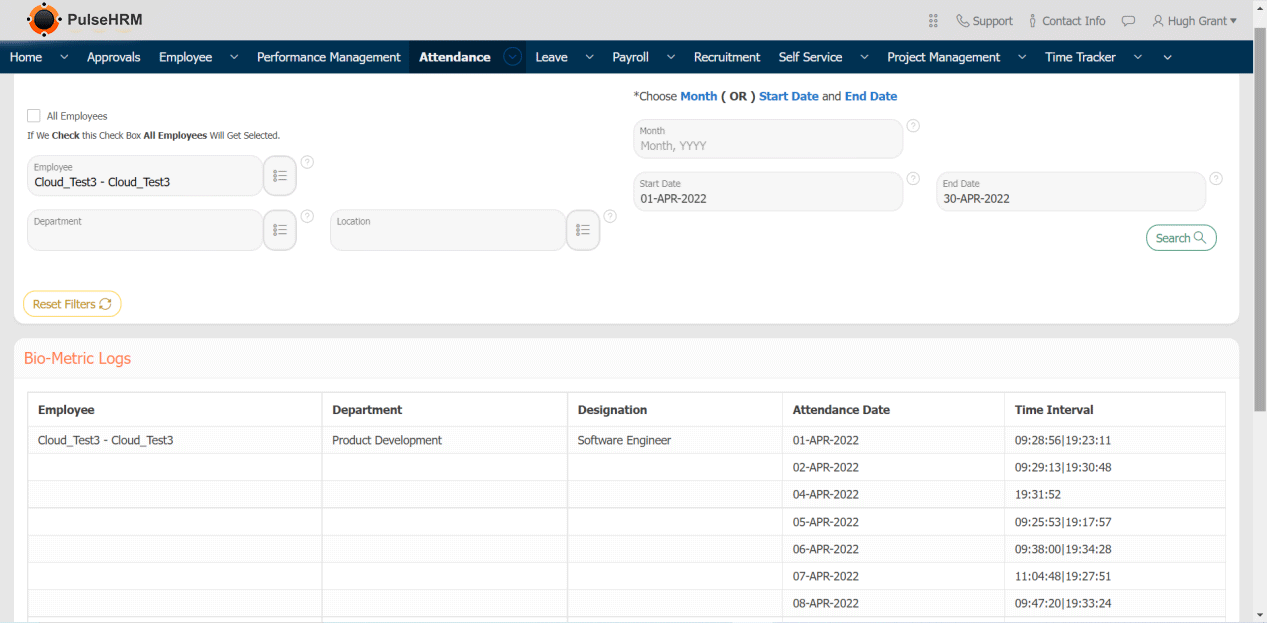Click help icon beside Employee field
Image resolution: width=1267 pixels, height=623 pixels.
[307, 162]
